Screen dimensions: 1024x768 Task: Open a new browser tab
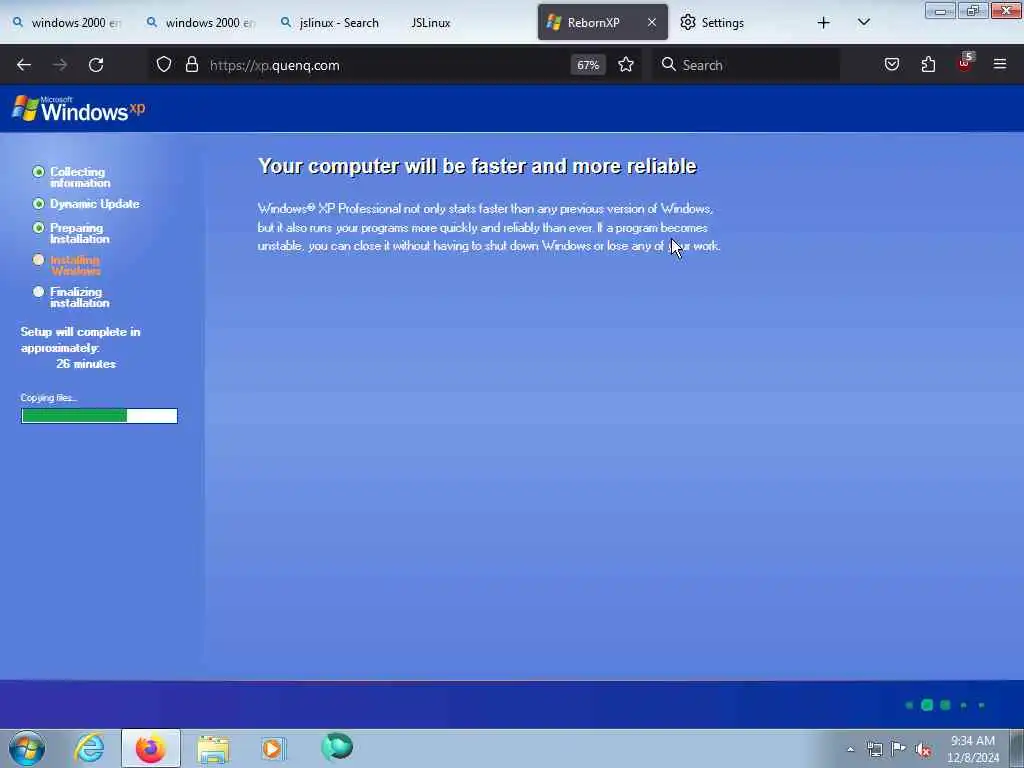point(824,23)
